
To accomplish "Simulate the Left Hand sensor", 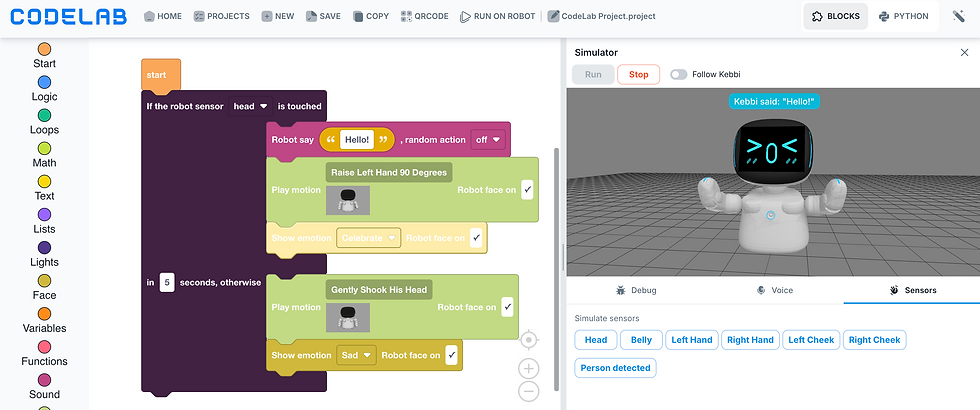I will click(692, 340).
